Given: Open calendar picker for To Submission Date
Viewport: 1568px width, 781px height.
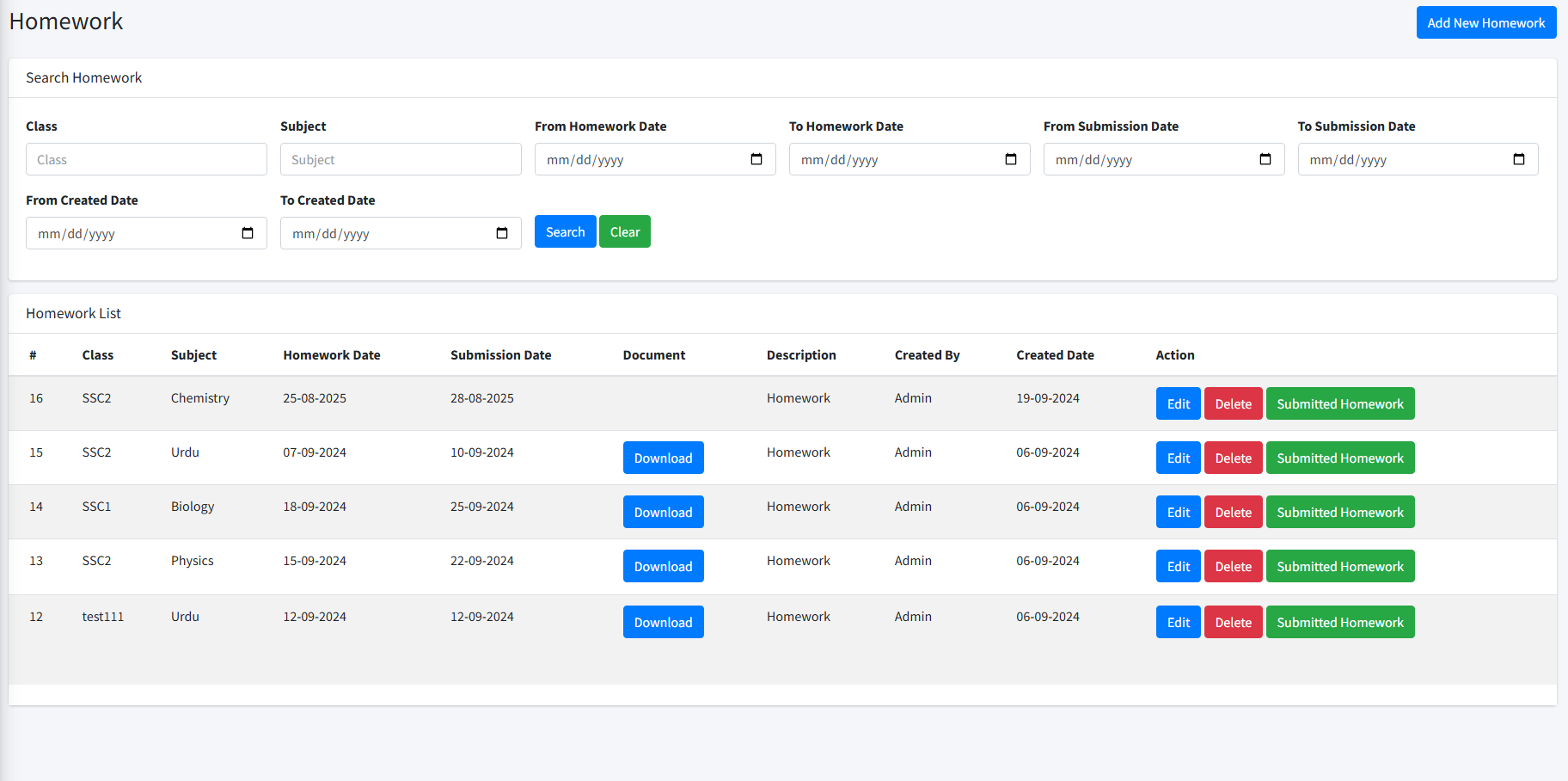Looking at the screenshot, I should (1519, 159).
